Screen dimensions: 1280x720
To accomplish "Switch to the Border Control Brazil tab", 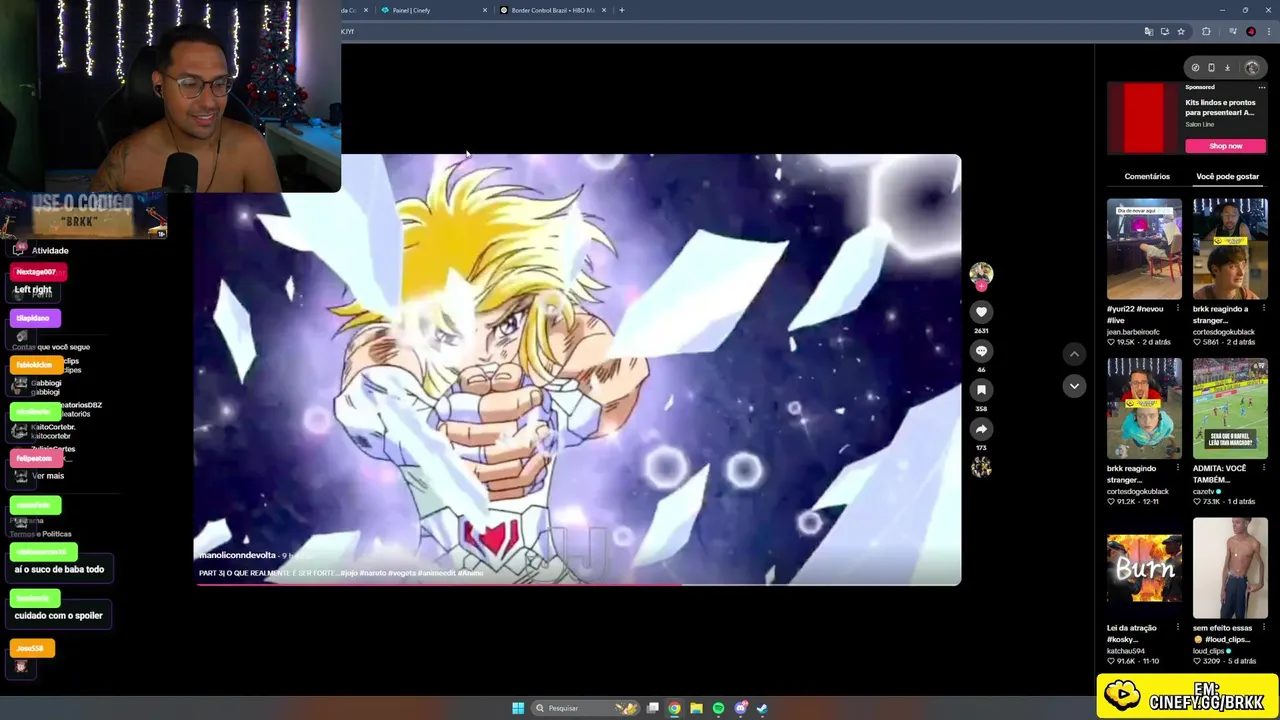I will [x=552, y=10].
